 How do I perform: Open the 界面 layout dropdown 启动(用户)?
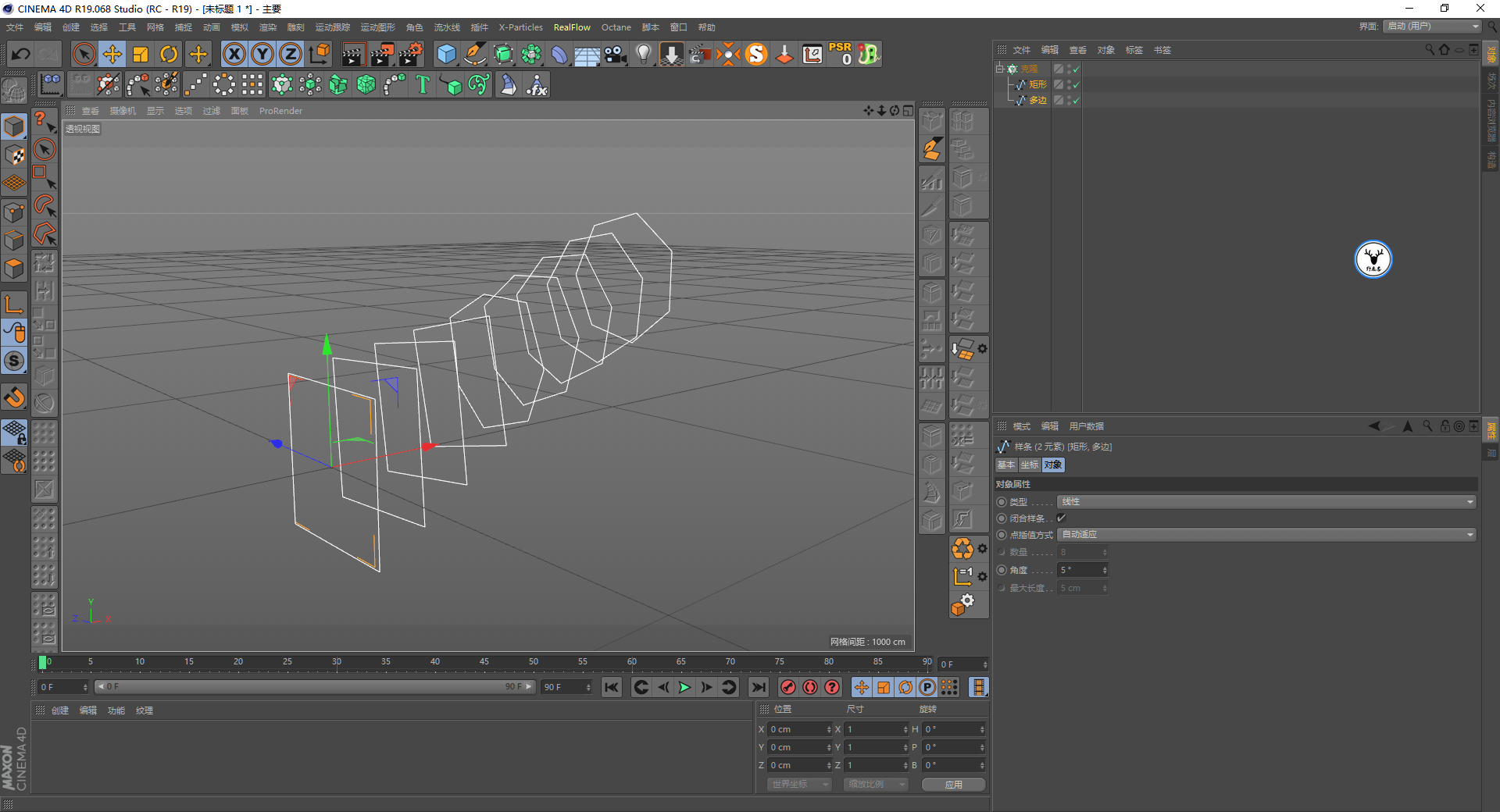[1433, 27]
